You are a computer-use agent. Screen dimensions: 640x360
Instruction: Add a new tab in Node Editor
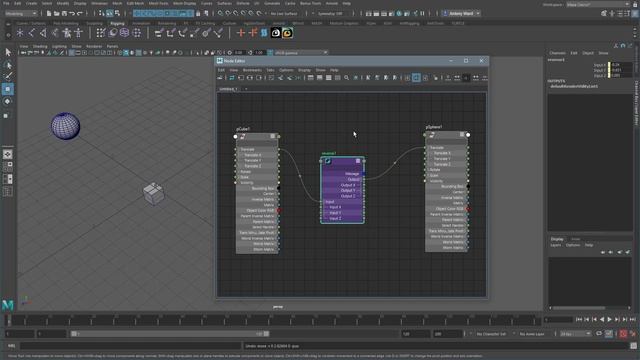(x=246, y=89)
